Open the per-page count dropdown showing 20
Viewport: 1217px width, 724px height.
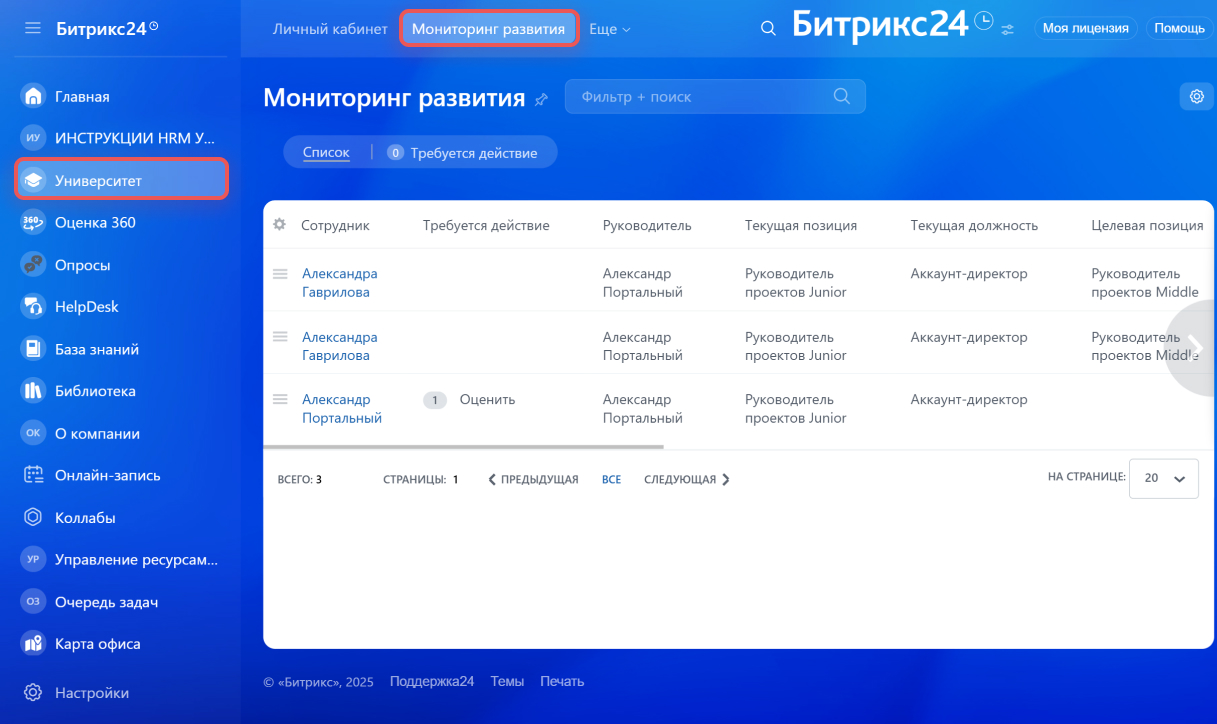[1163, 478]
